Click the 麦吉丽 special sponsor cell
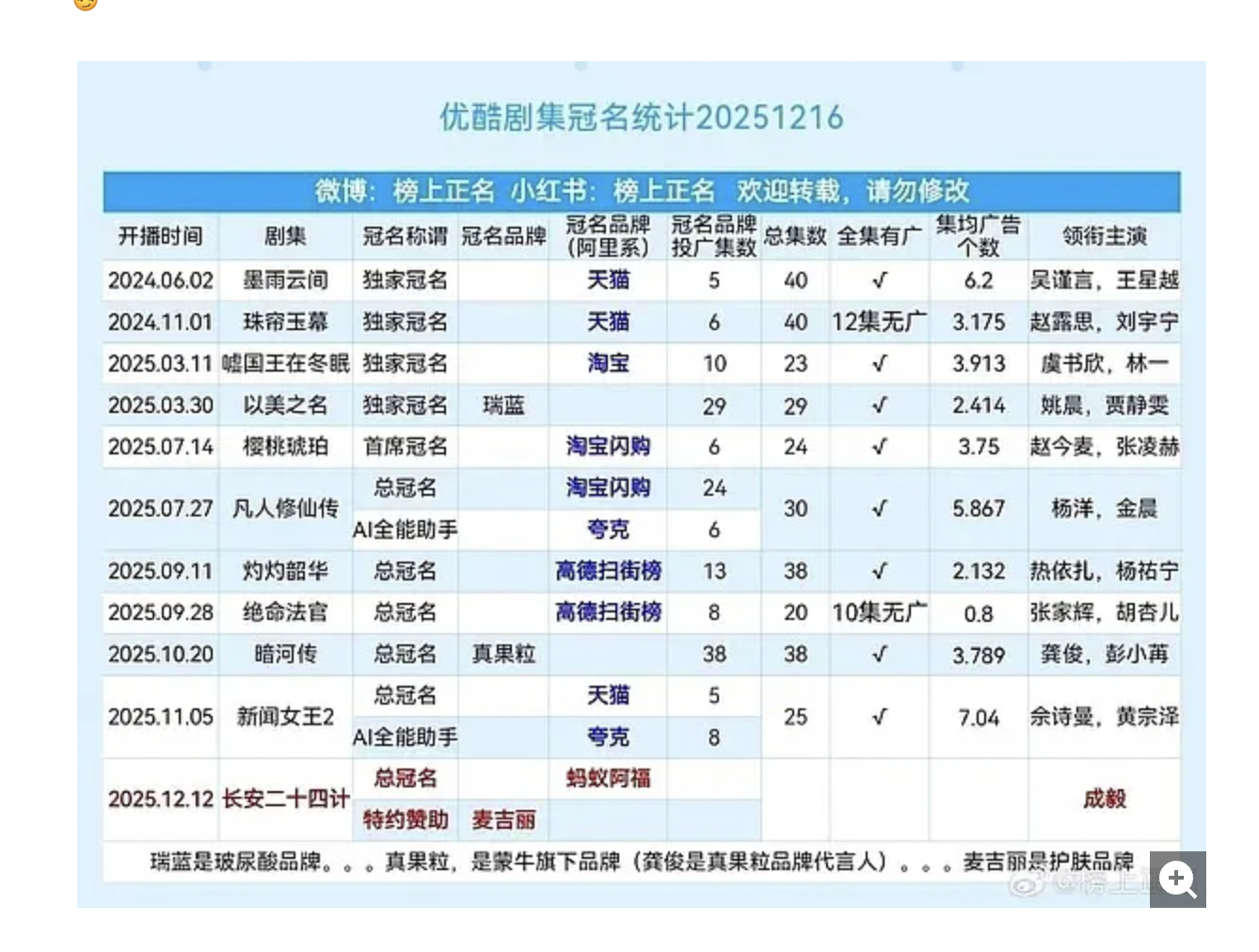The height and width of the screenshot is (952, 1259). tap(503, 819)
